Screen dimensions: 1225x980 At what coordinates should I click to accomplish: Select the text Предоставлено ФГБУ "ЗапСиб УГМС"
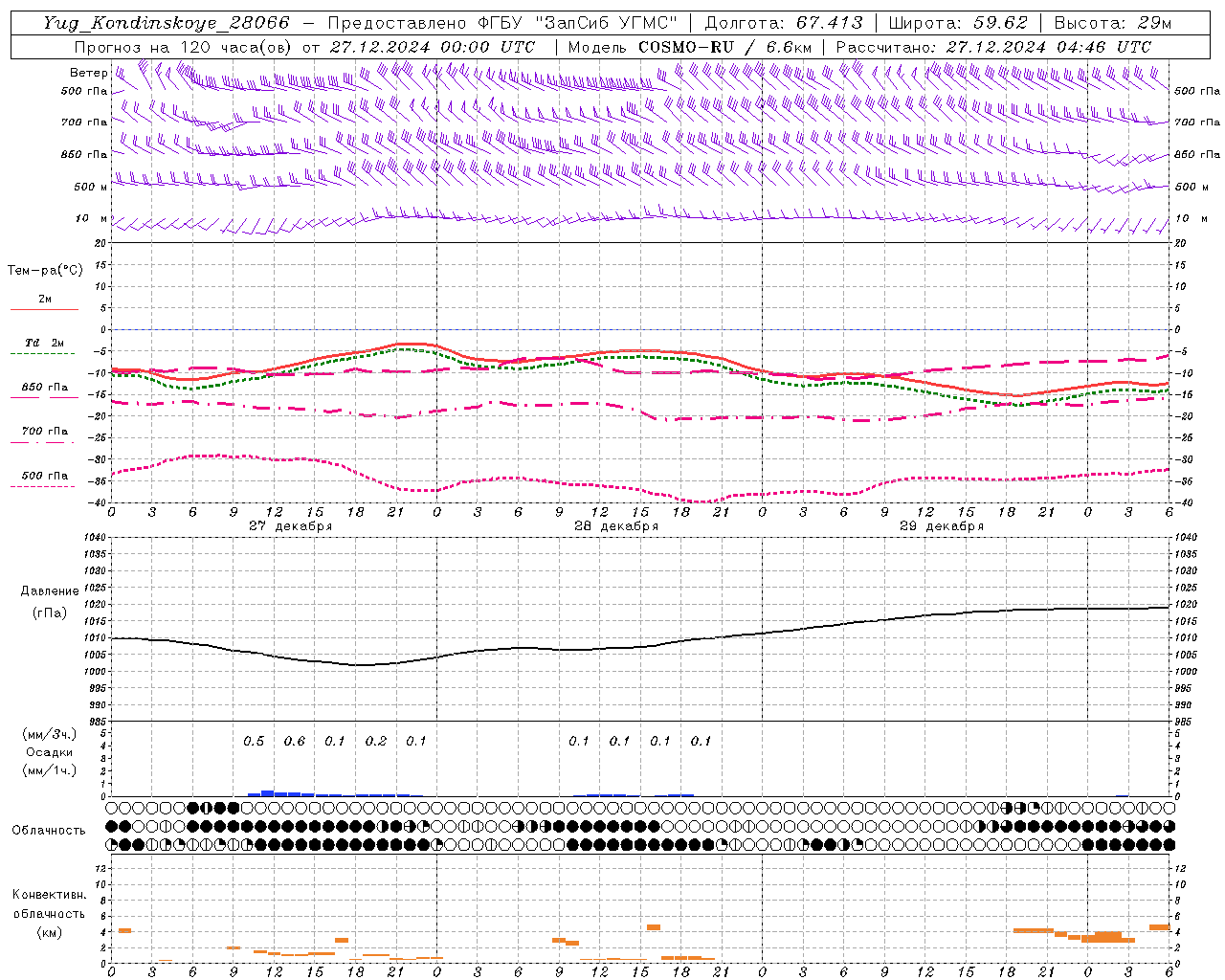click(502, 23)
